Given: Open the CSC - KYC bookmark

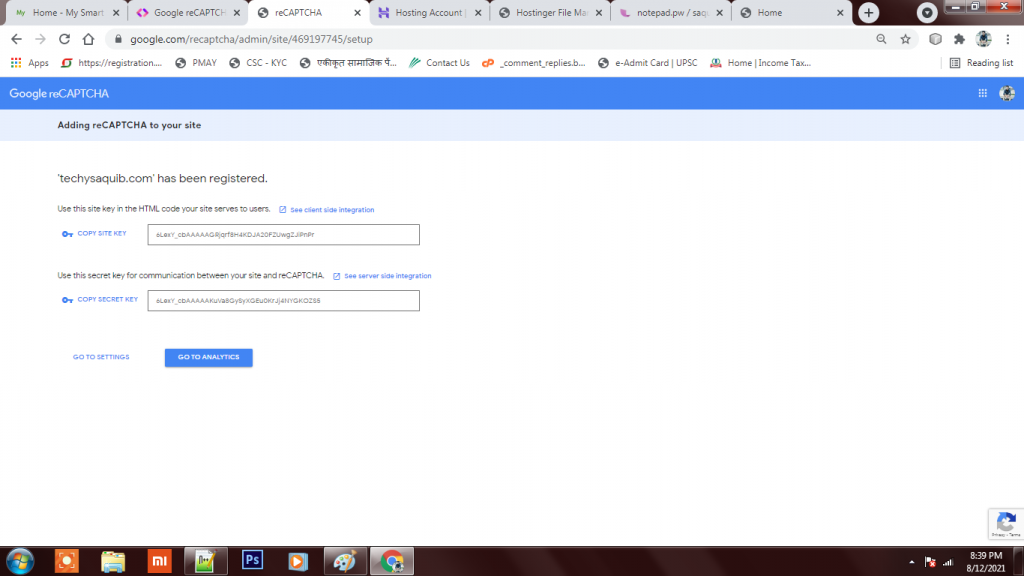Looking at the screenshot, I should coord(258,63).
